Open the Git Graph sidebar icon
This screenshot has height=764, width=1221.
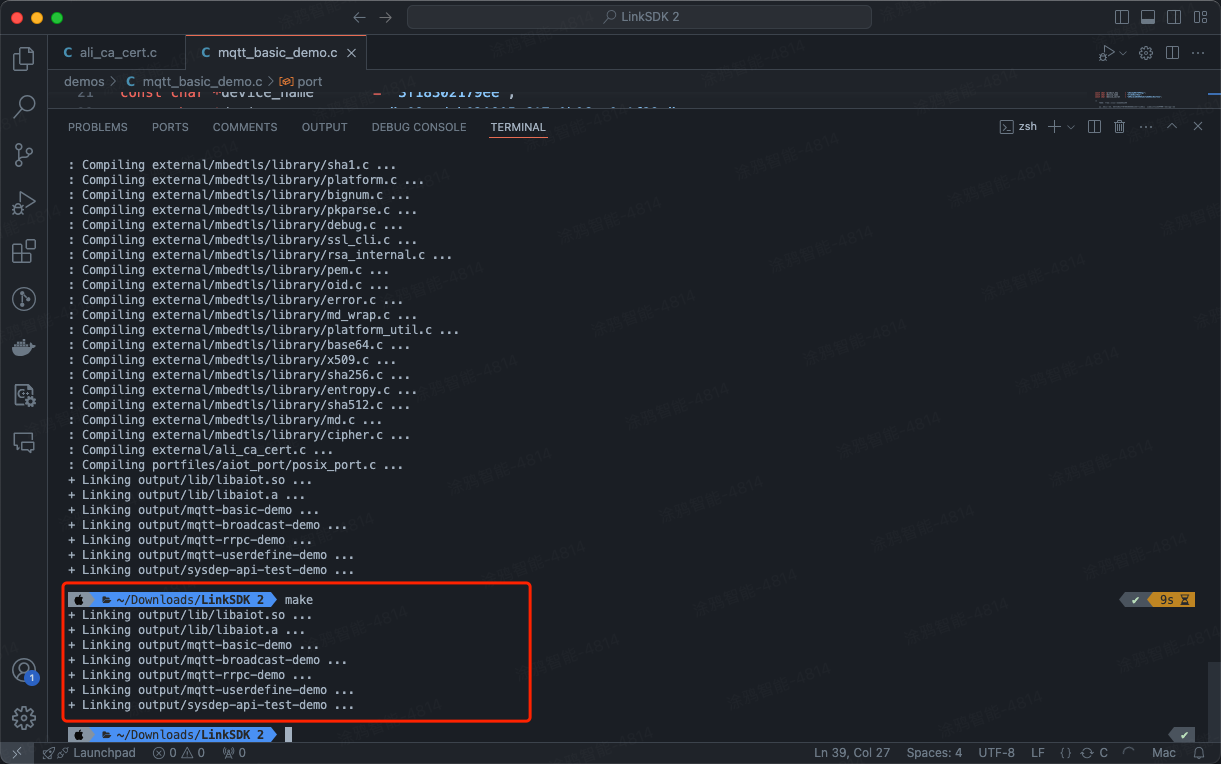24,299
